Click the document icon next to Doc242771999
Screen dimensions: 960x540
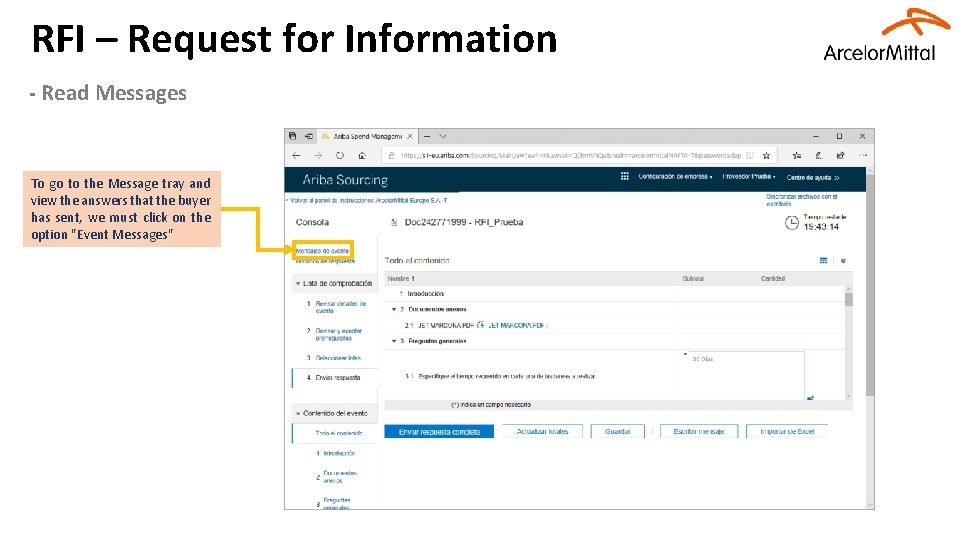(394, 222)
